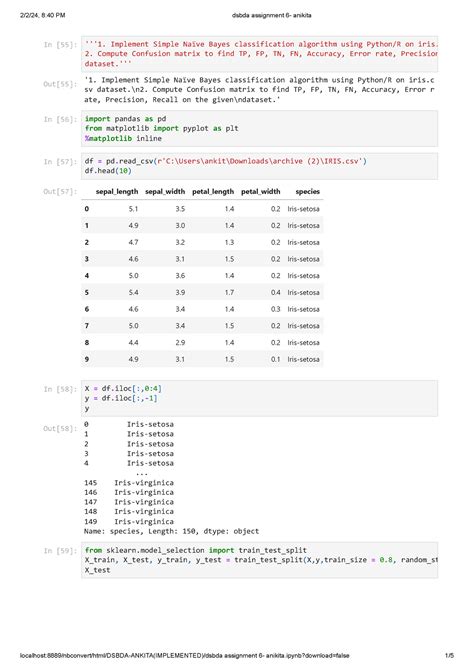The image size is (474, 670).
Task: Click the page number 1/5
Action: point(449,655)
